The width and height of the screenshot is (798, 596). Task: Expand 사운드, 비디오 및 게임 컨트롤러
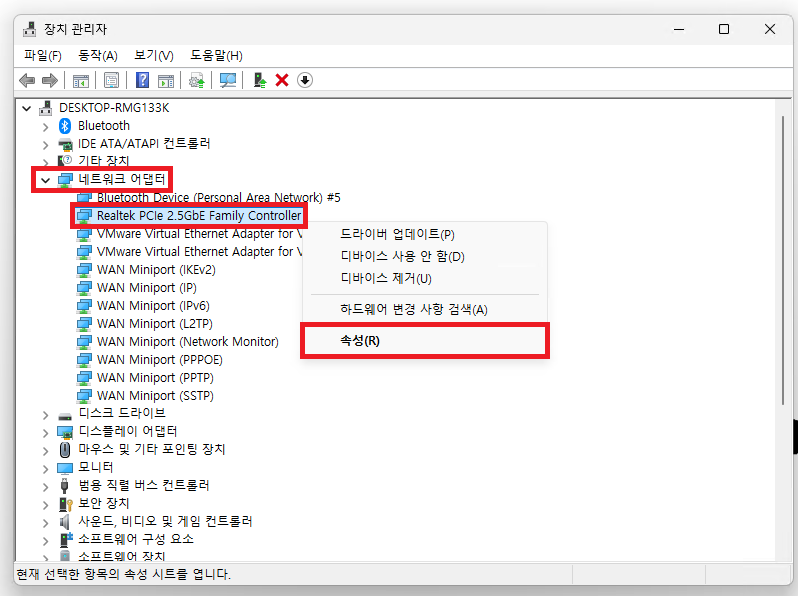tap(46, 523)
